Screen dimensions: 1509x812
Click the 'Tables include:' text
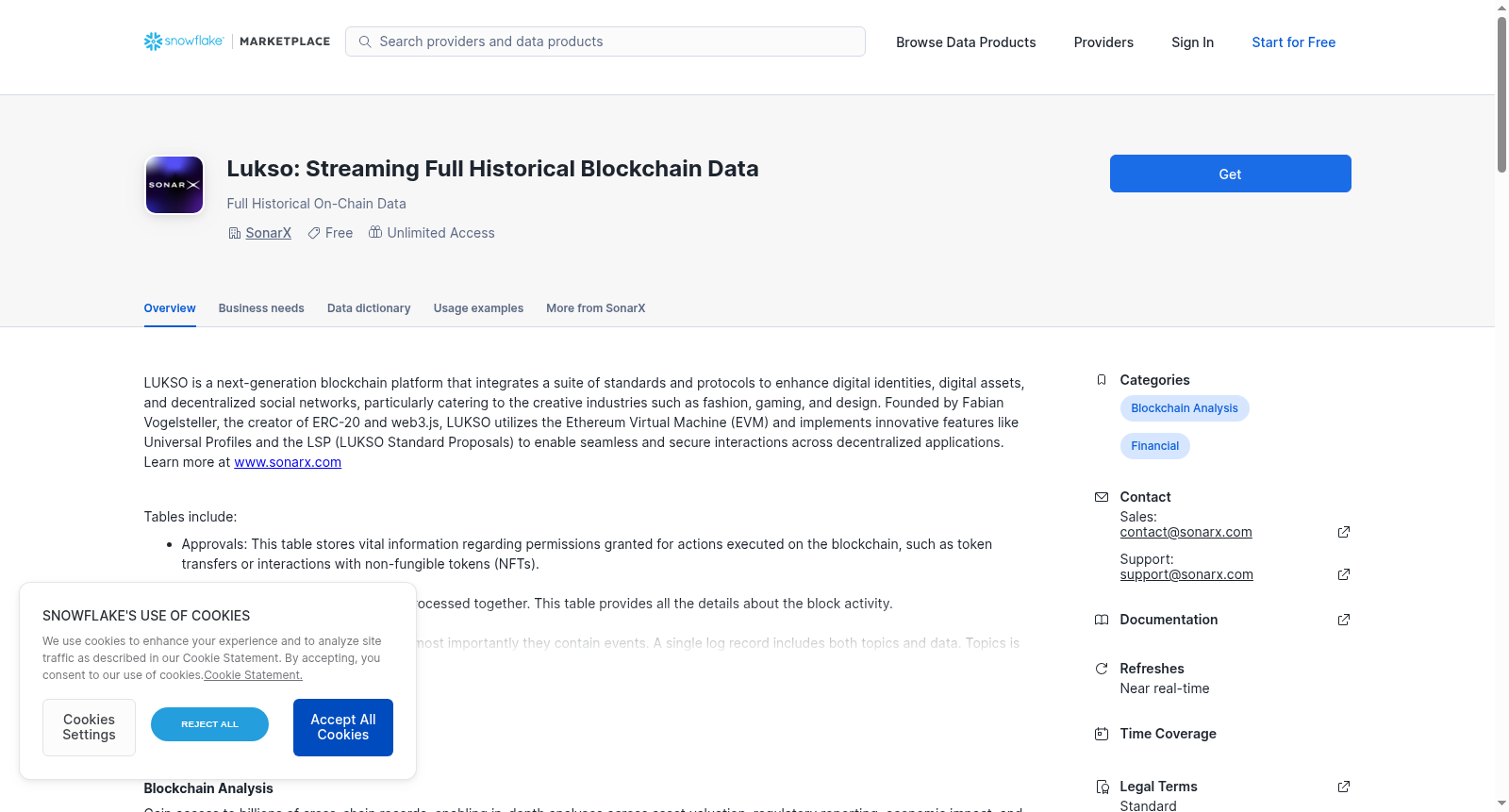(191, 517)
